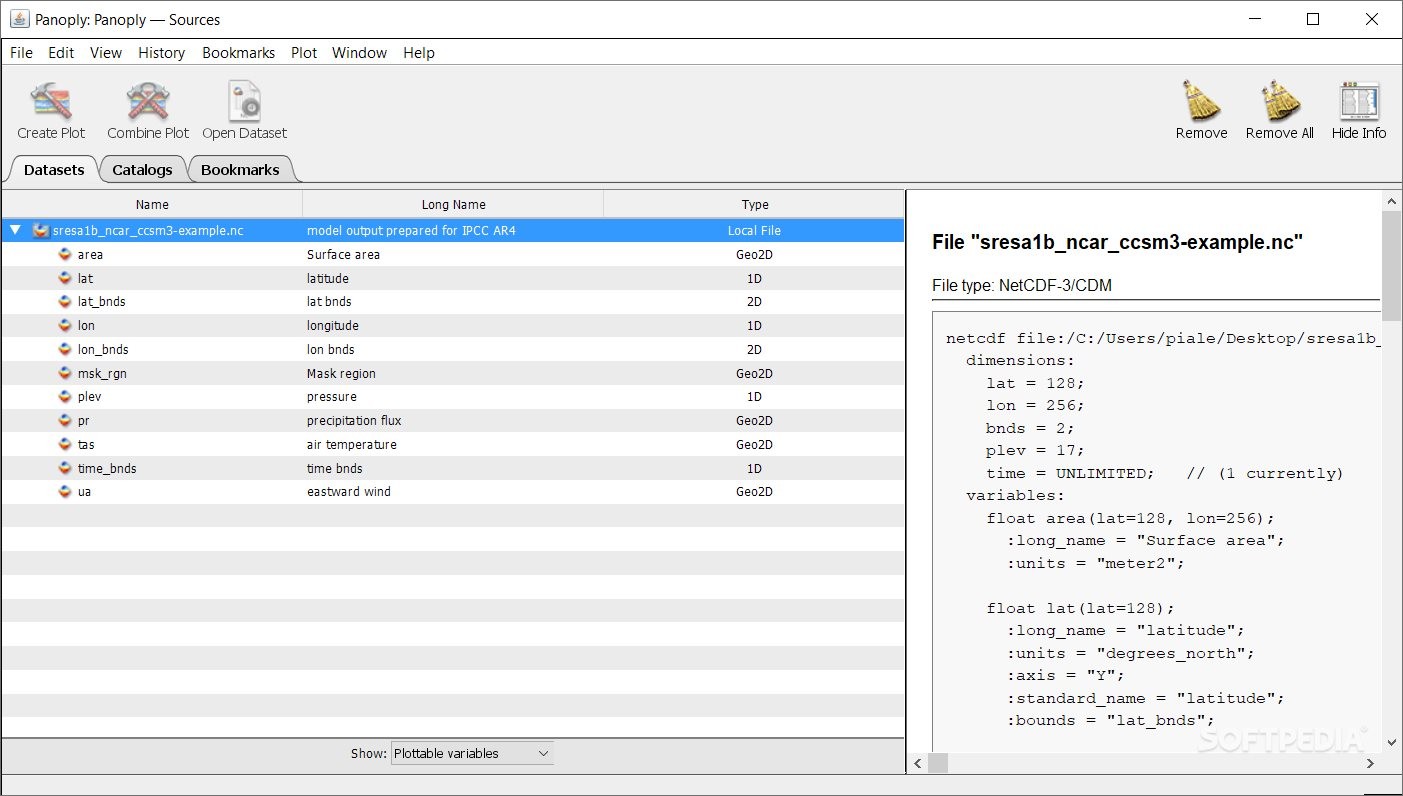Click the Create Plot toolbar icon

[51, 101]
